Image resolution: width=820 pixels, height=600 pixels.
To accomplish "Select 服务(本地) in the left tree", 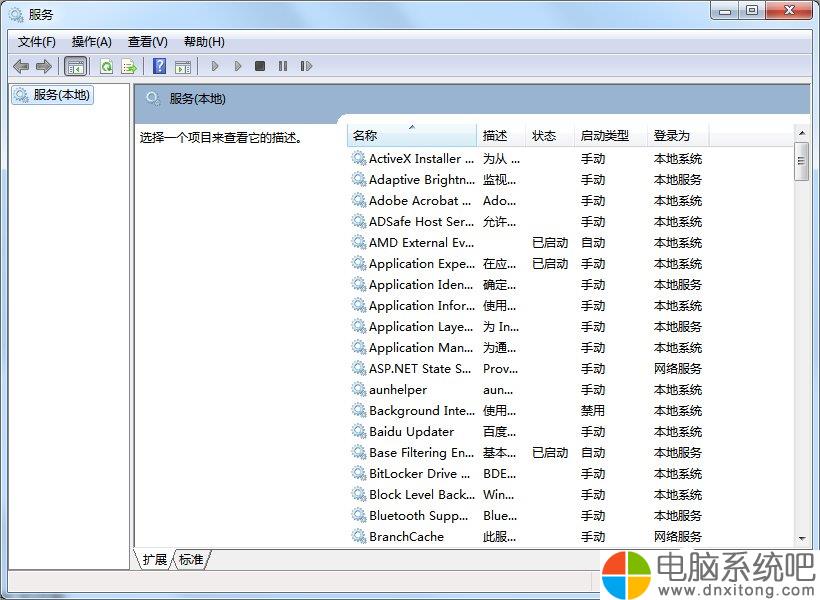I will pos(52,95).
